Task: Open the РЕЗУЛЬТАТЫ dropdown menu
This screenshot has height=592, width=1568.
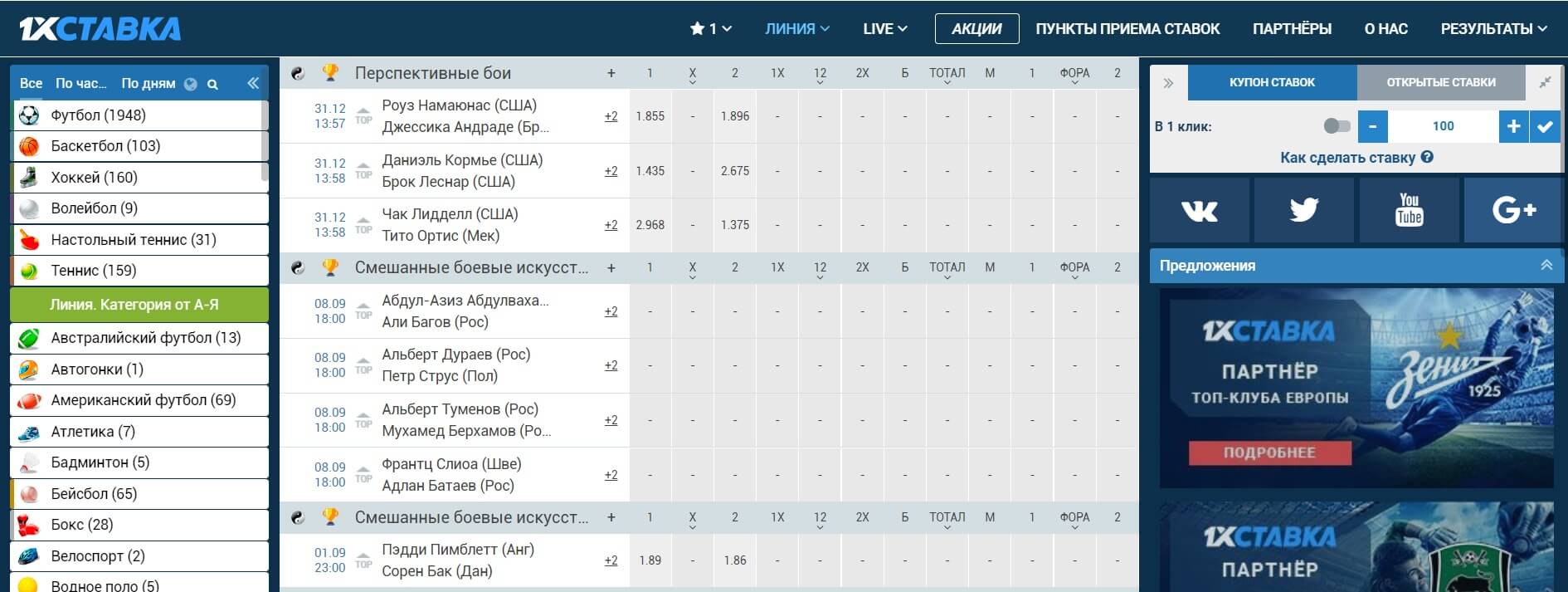Action: [1493, 29]
